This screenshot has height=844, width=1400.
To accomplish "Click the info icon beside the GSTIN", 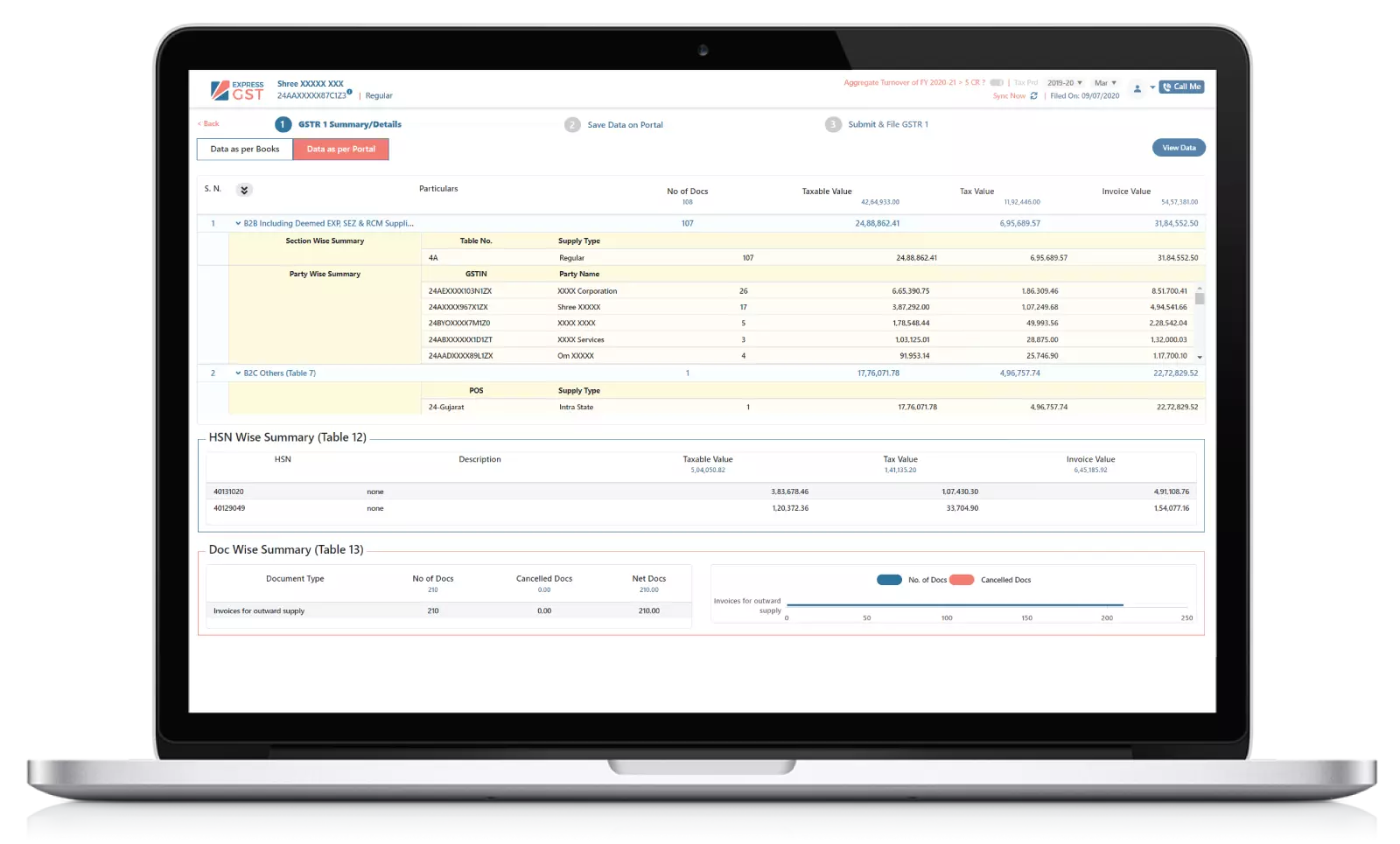I will coord(350,92).
